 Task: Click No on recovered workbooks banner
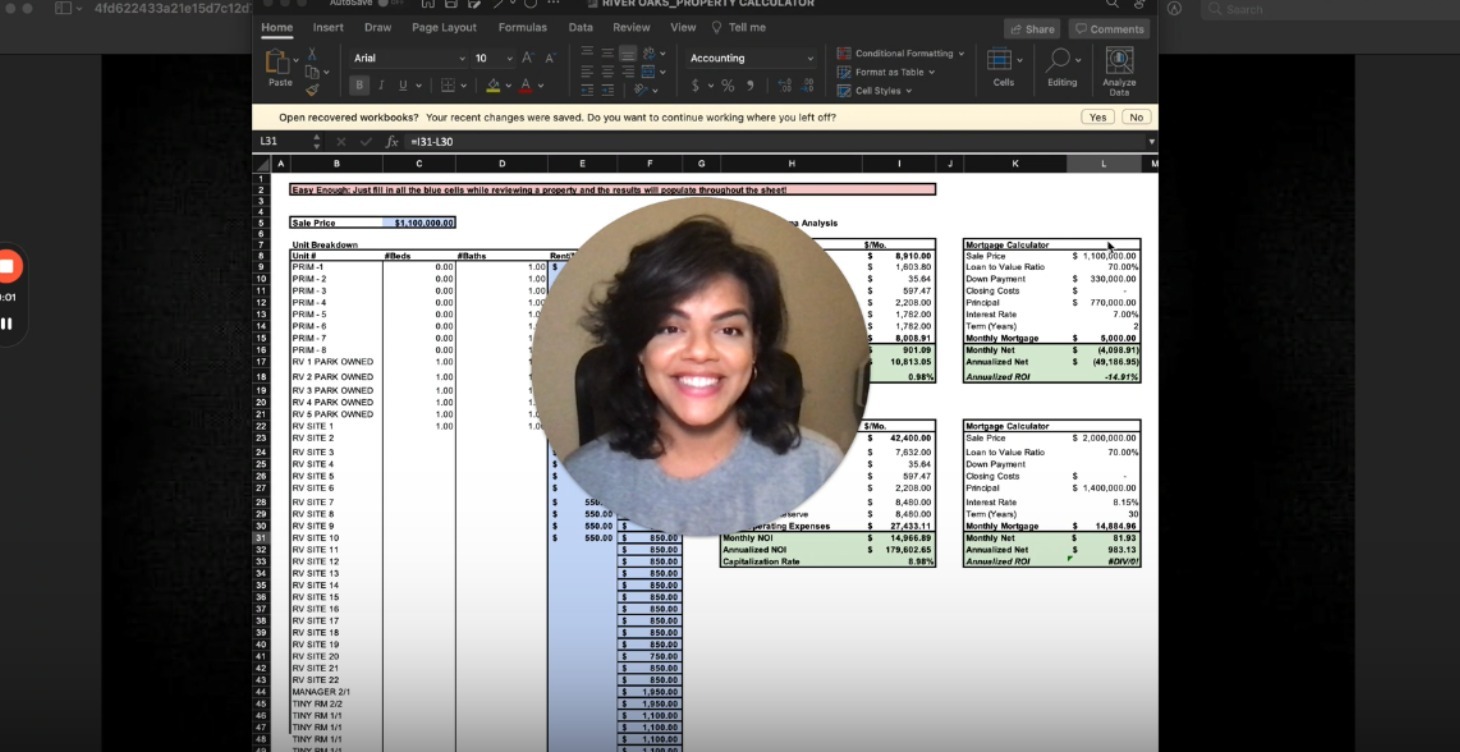click(1135, 117)
